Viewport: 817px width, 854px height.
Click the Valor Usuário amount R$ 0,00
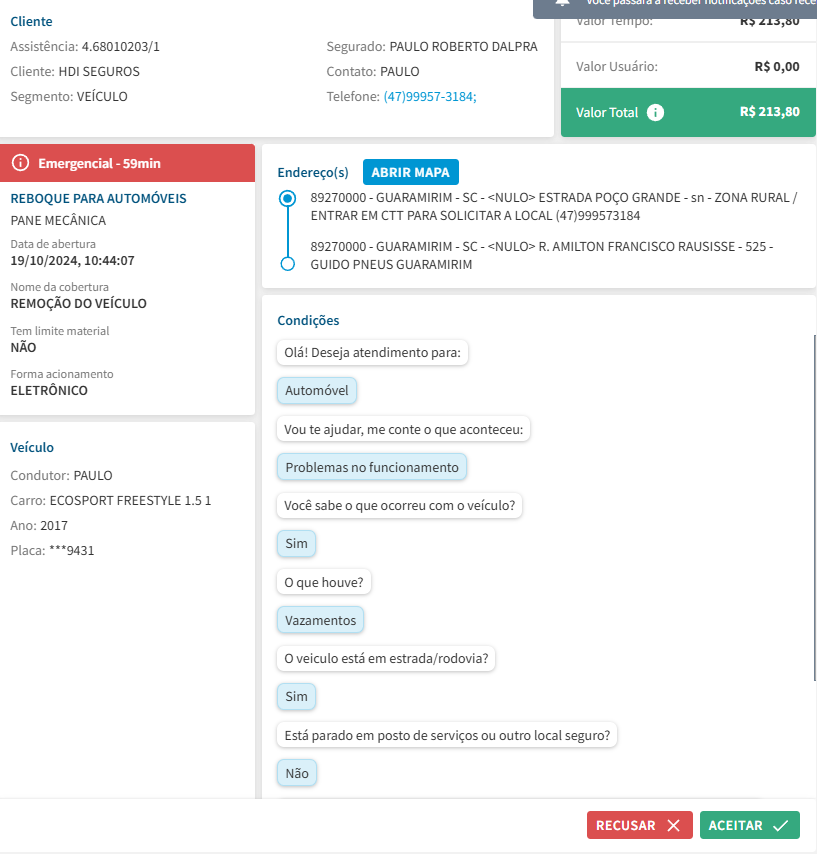point(777,66)
